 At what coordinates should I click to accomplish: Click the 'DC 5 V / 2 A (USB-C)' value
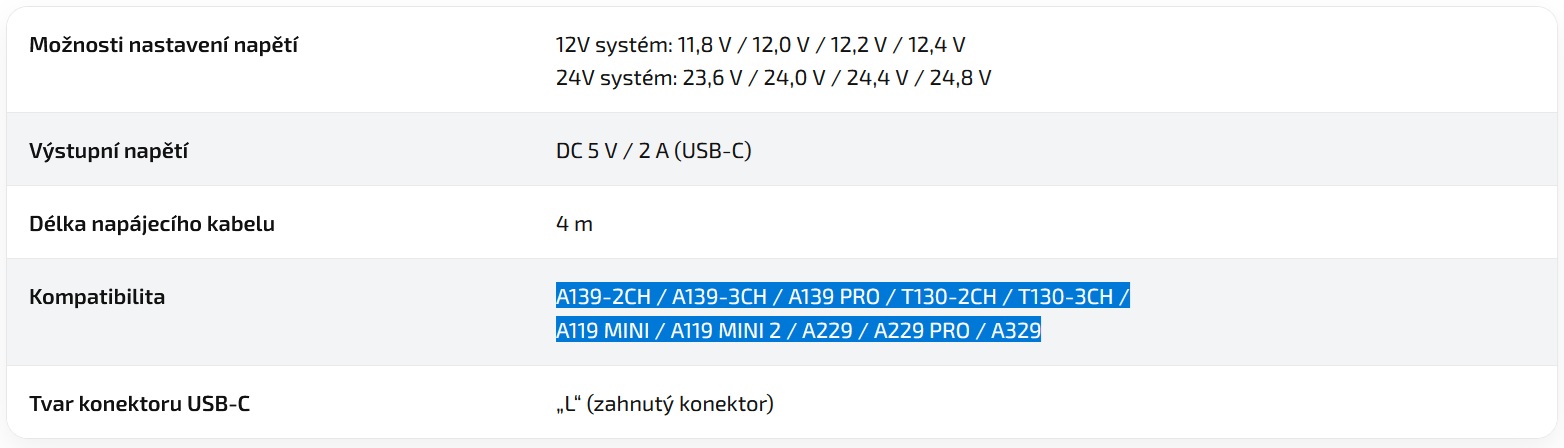[654, 151]
